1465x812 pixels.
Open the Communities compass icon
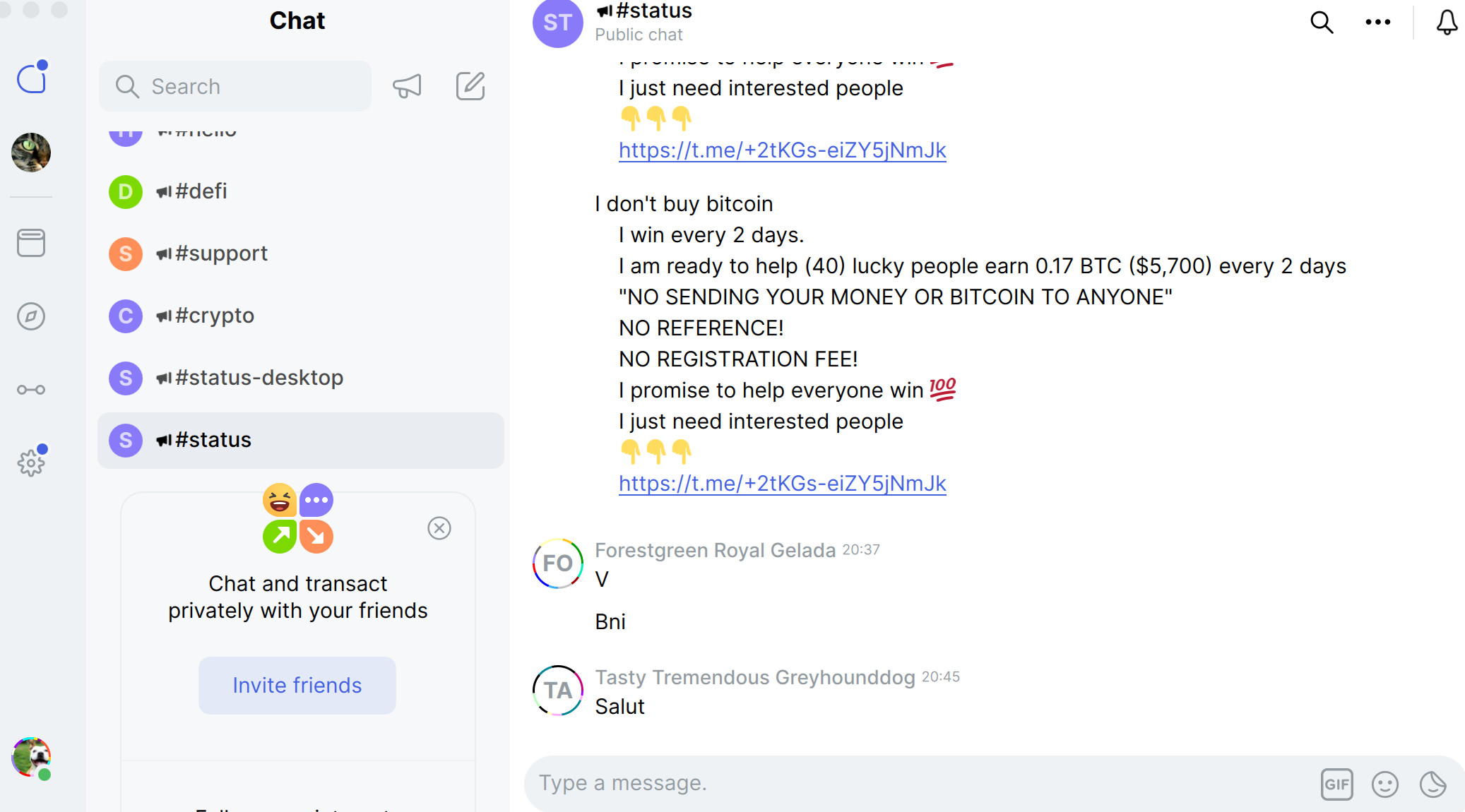pos(31,317)
